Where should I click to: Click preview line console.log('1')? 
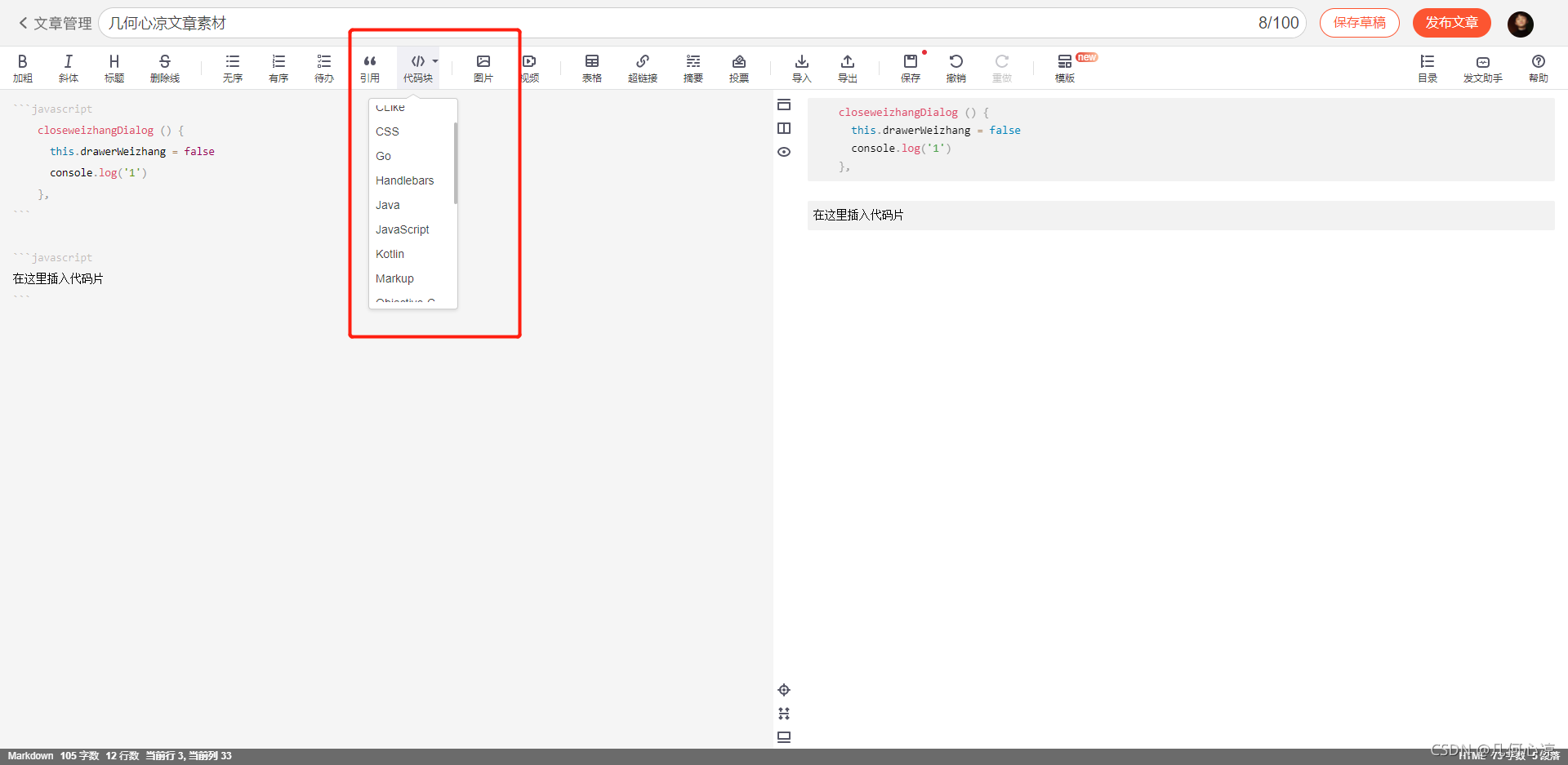(901, 149)
